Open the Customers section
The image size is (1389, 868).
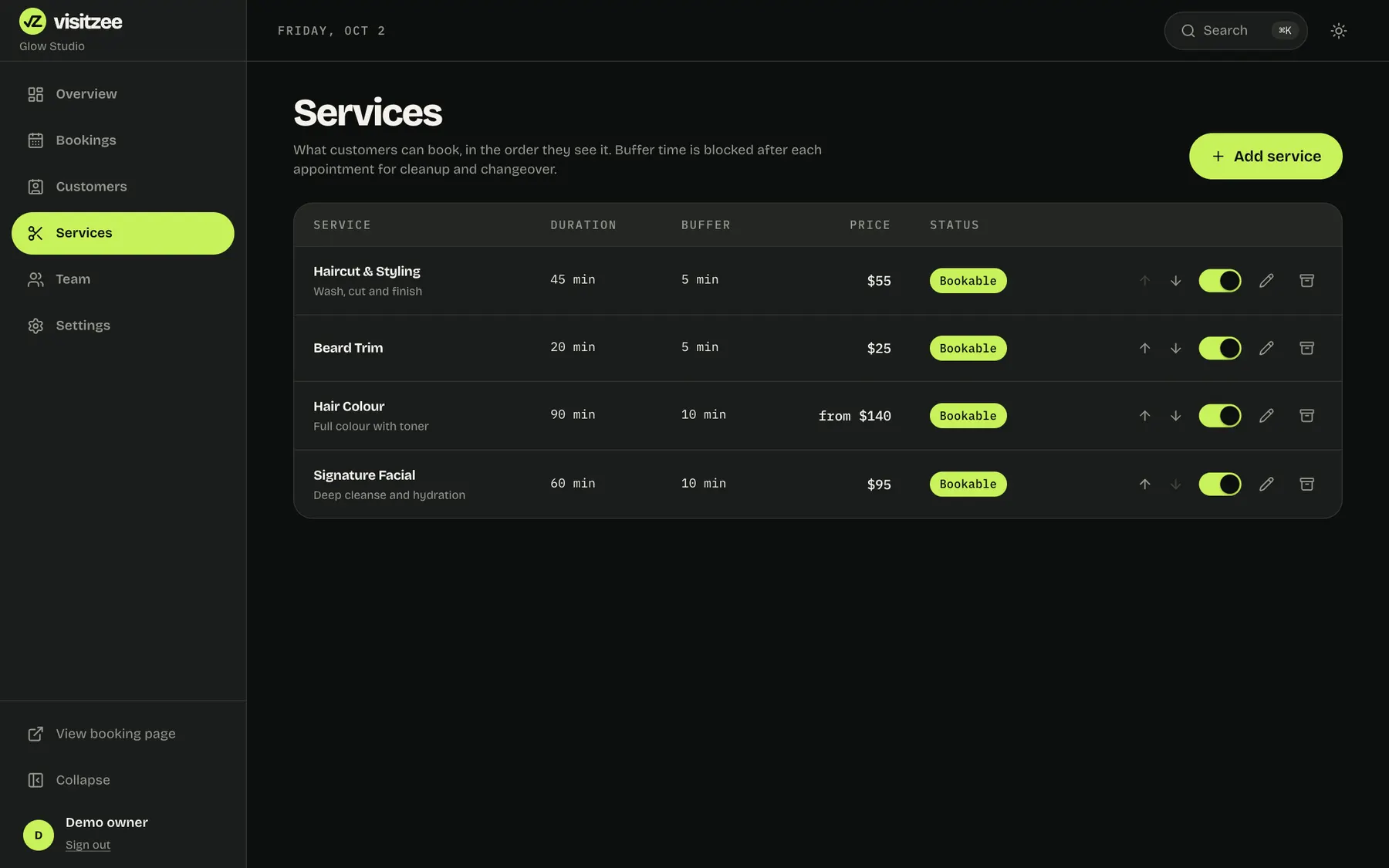pyautogui.click(x=123, y=187)
